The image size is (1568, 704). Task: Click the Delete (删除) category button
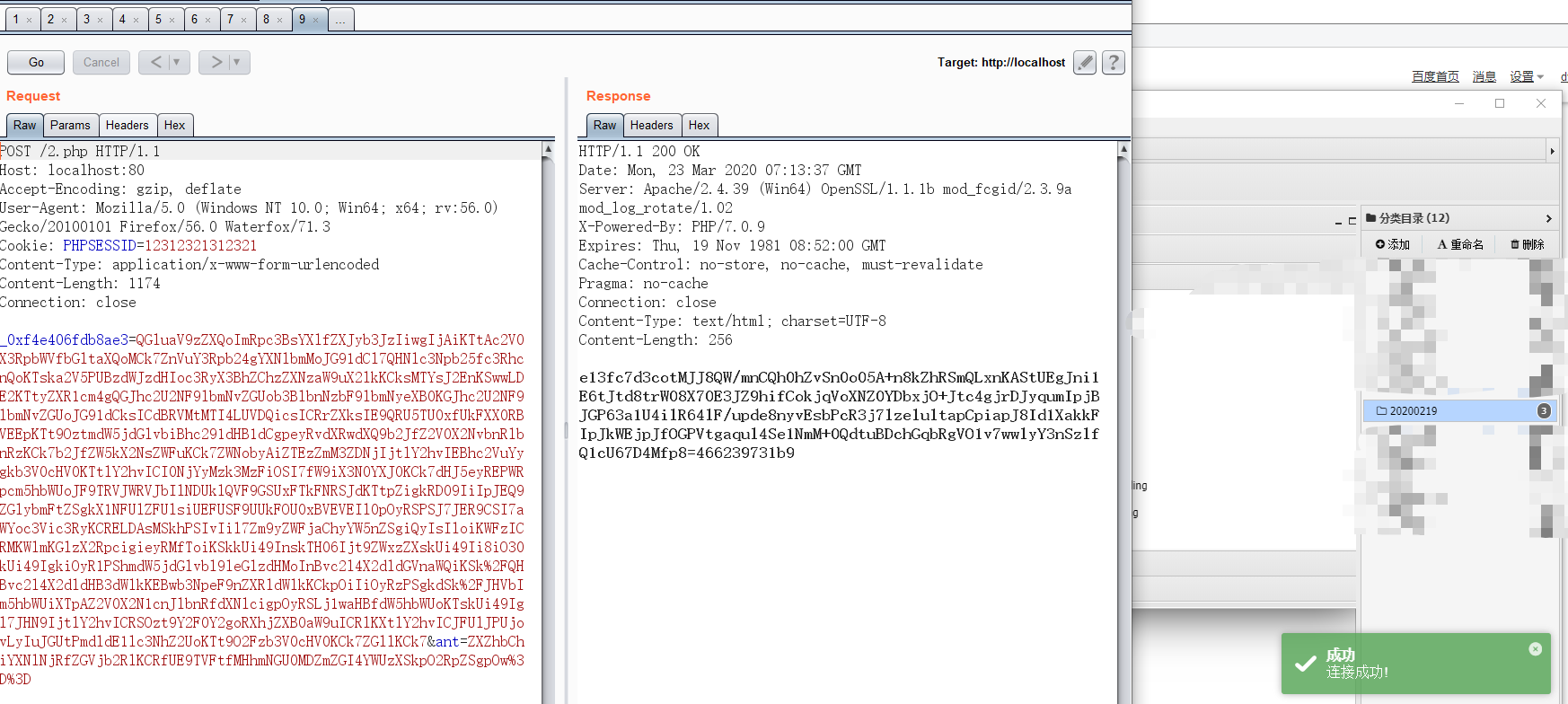1527,244
